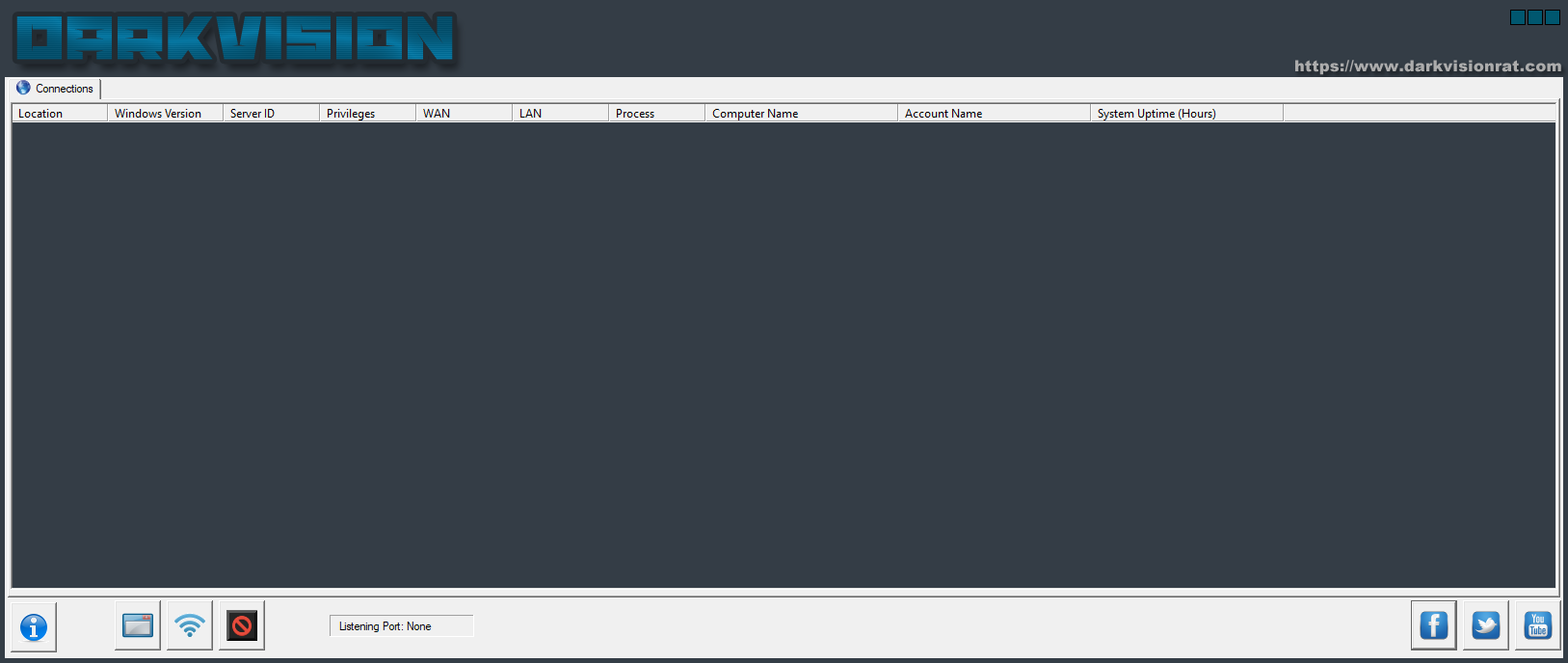This screenshot has height=663, width=1568.
Task: Click the LAN column header
Action: tap(560, 114)
